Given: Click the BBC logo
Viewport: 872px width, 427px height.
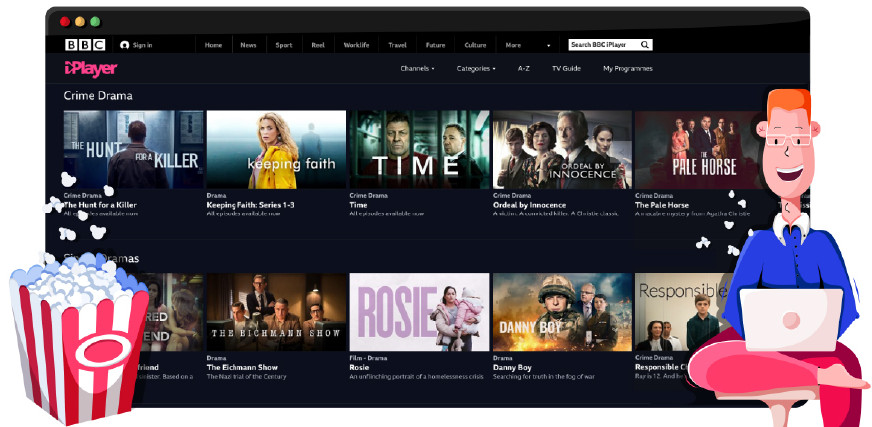Looking at the screenshot, I should coord(85,45).
